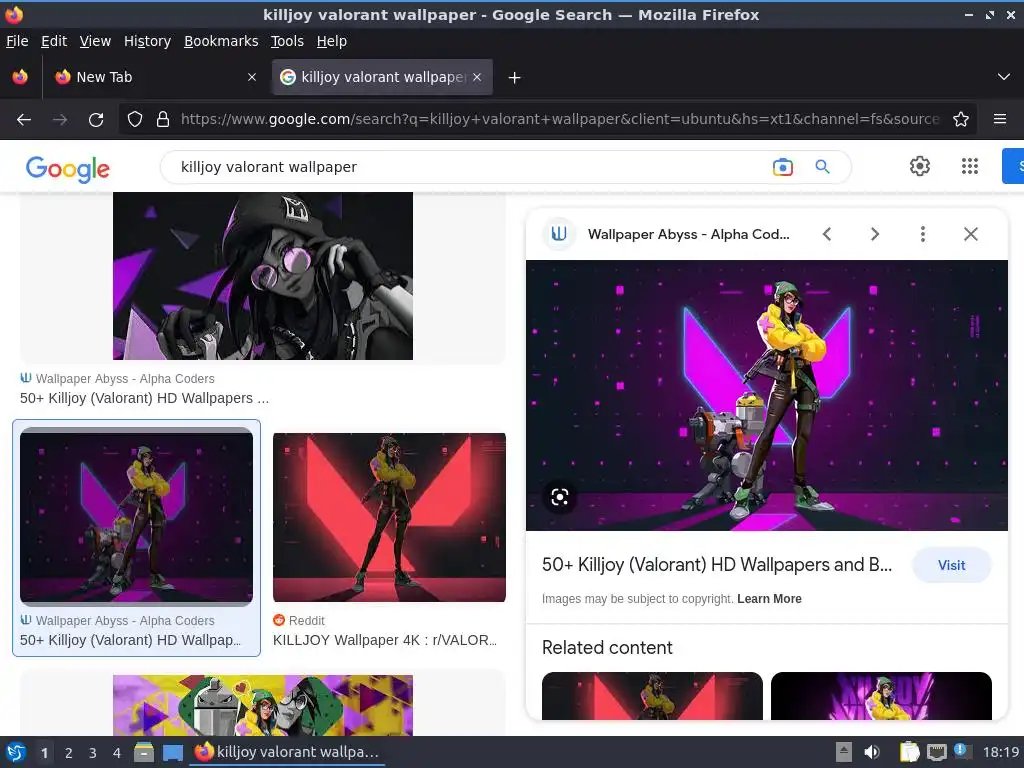Click the clipboard tray icon
This screenshot has height=768, width=1024.
tap(909, 752)
